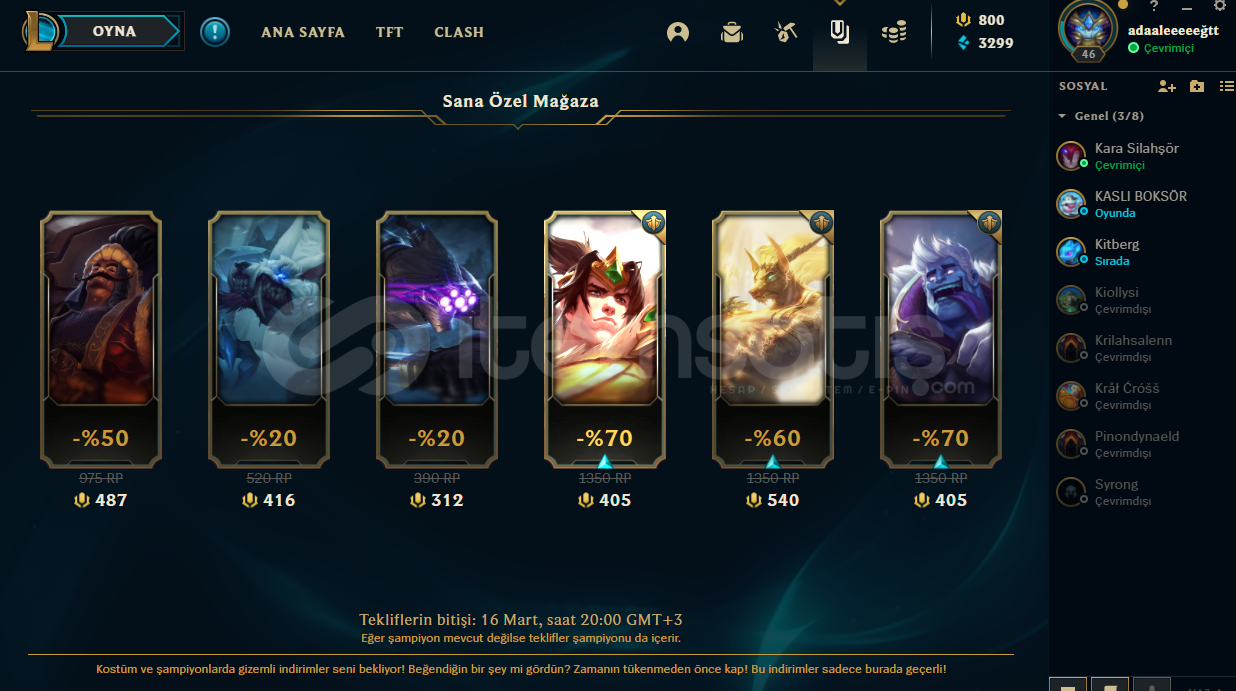Go to the ANA SAYFA tab
This screenshot has width=1236, height=691.
[x=303, y=32]
